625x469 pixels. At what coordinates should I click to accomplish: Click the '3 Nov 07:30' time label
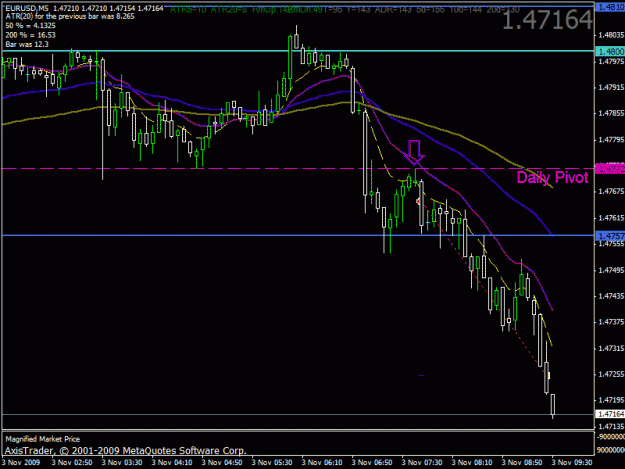(x=422, y=463)
